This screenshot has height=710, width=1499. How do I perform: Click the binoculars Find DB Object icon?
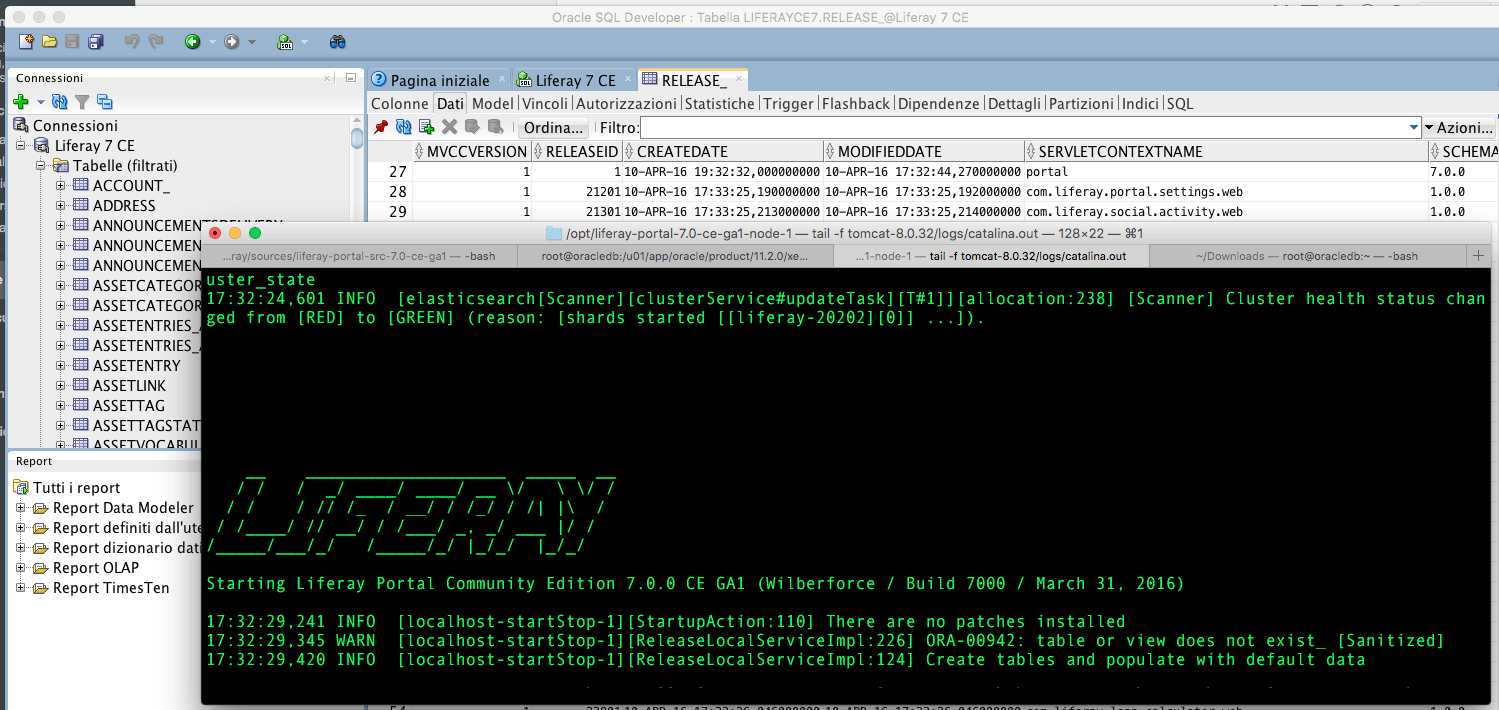tap(338, 42)
